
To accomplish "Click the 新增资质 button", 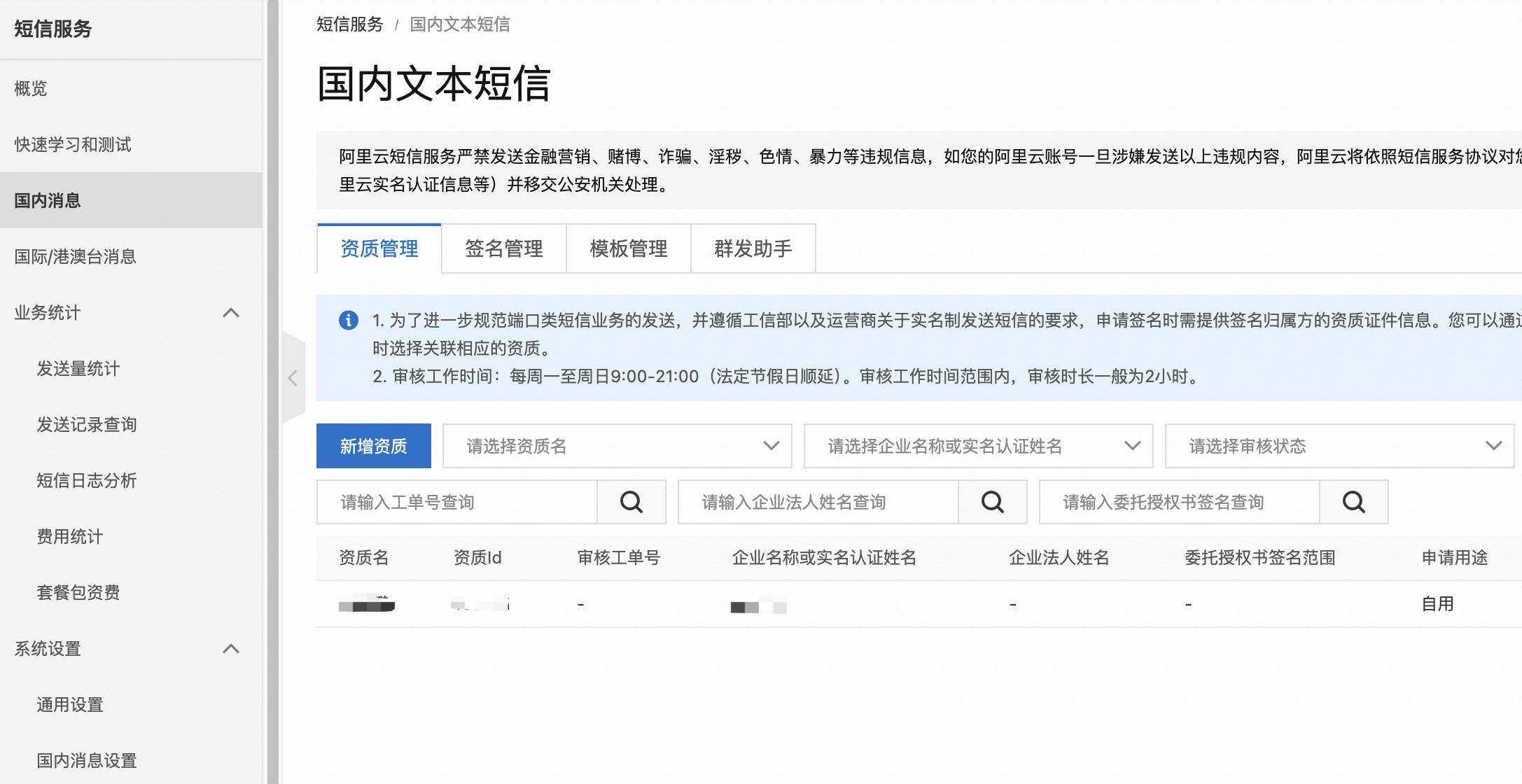I will pos(373,446).
